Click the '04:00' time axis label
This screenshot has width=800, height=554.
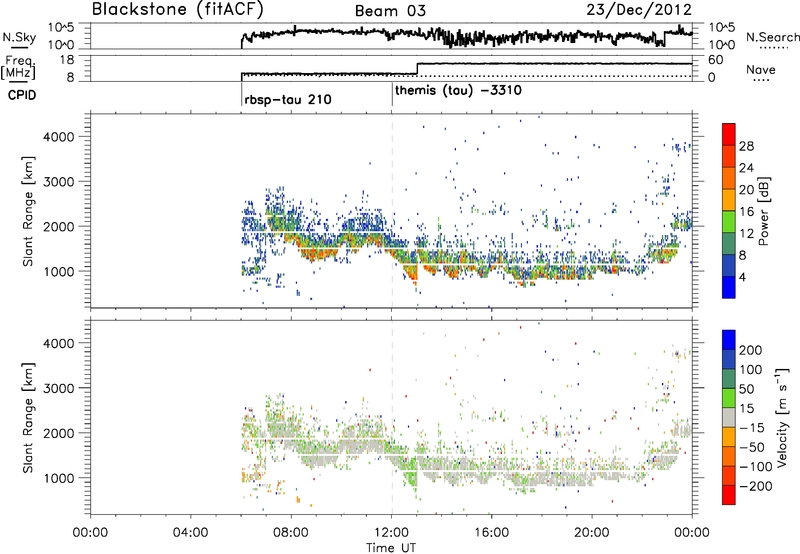tap(191, 533)
